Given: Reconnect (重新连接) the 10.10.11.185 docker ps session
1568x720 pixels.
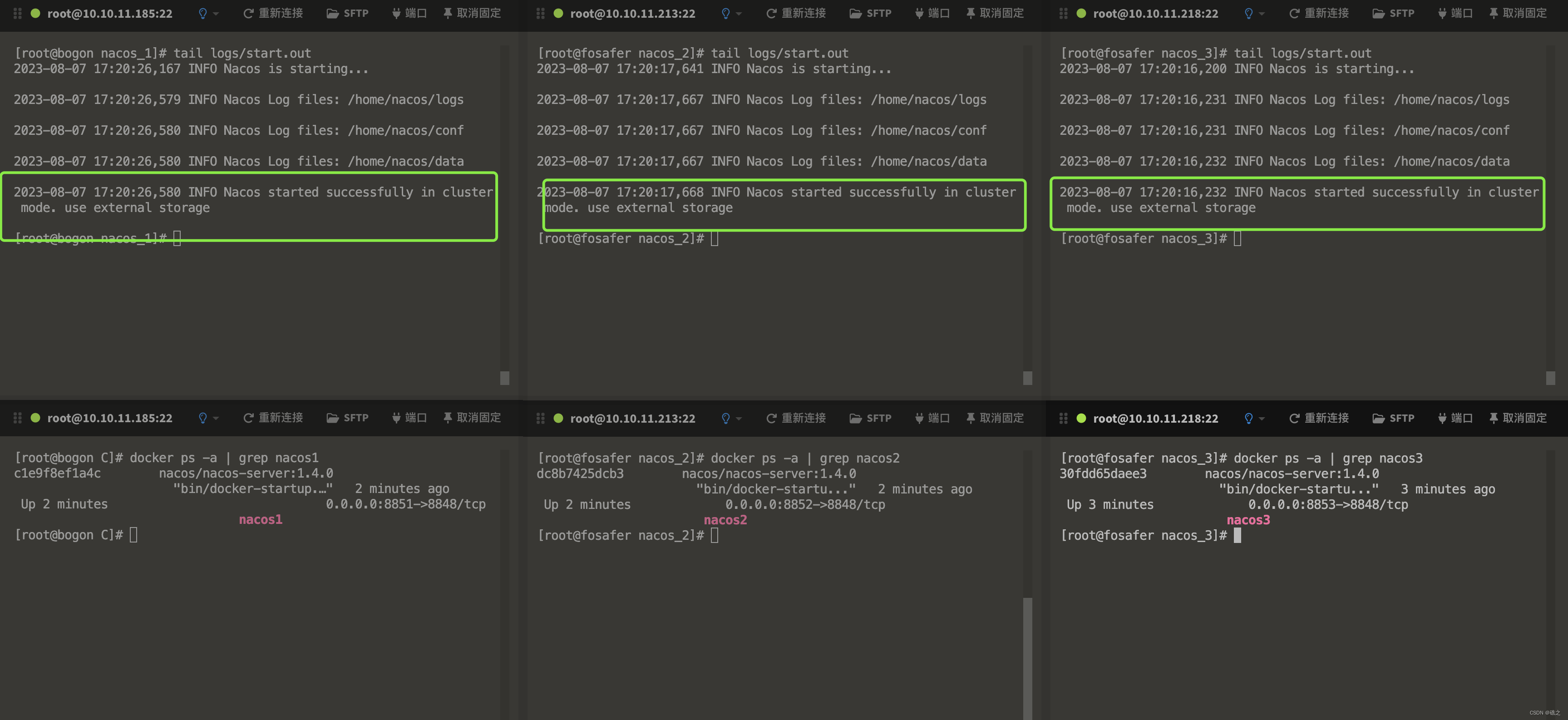Looking at the screenshot, I should click(x=273, y=418).
